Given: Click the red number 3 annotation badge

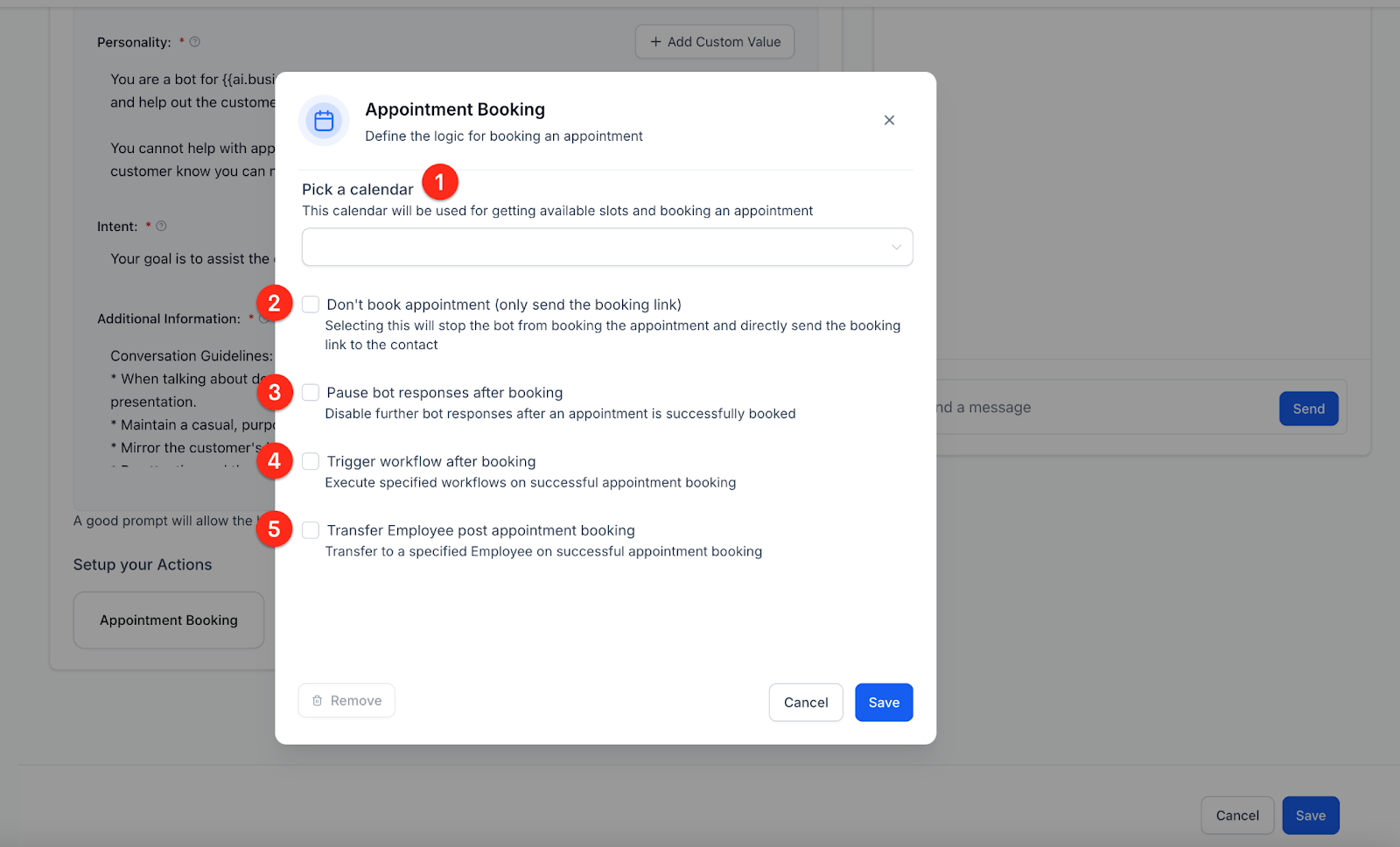Looking at the screenshot, I should [x=275, y=392].
